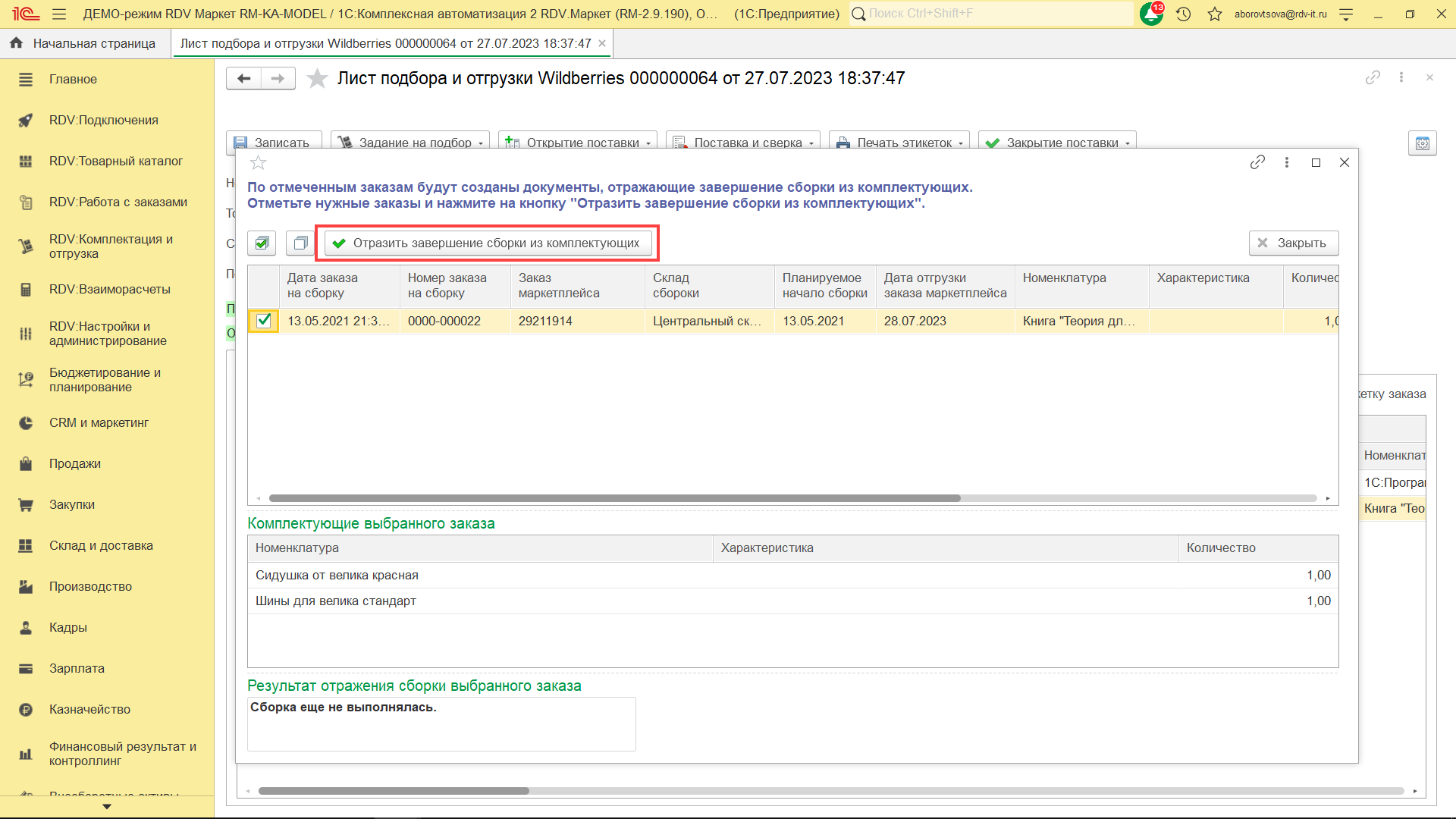The image size is (1456, 819).
Task: Click the back arrow navigation button
Action: click(243, 78)
